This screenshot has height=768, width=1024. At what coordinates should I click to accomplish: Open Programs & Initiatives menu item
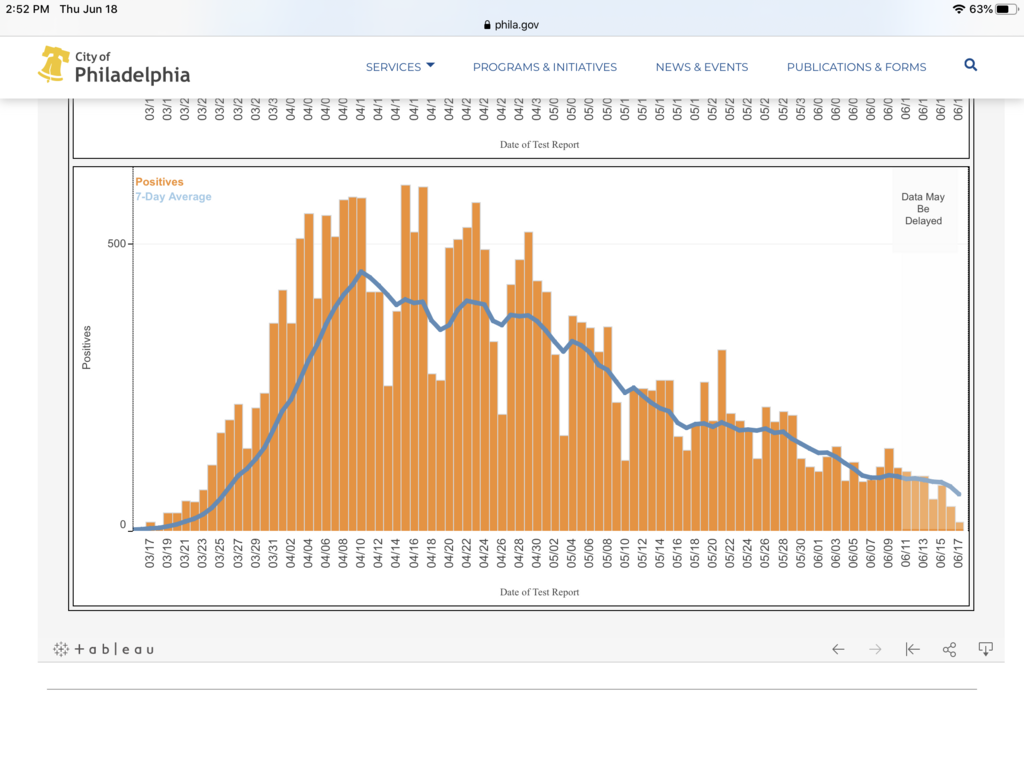point(544,67)
